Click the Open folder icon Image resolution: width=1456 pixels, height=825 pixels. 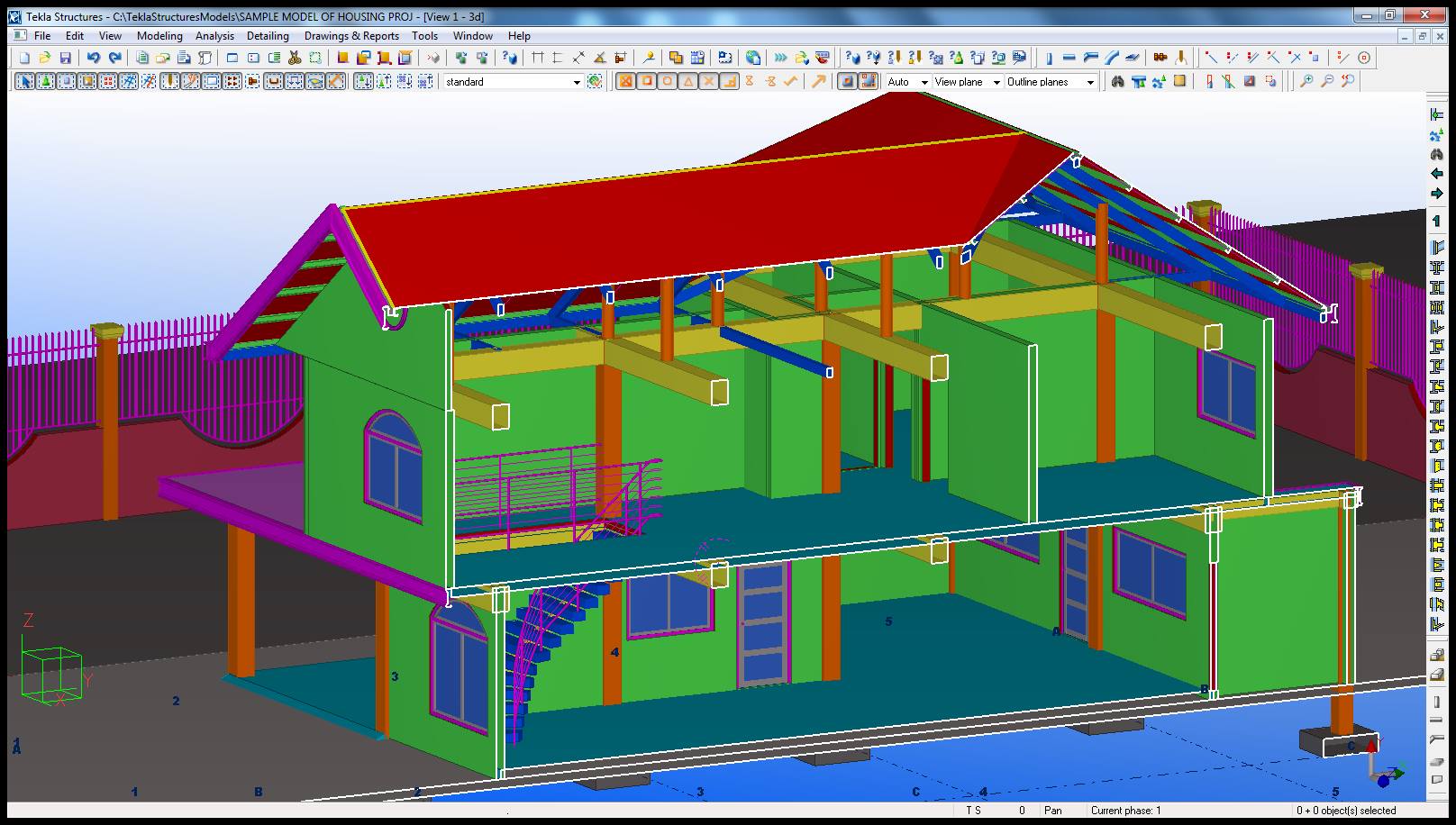[44, 58]
